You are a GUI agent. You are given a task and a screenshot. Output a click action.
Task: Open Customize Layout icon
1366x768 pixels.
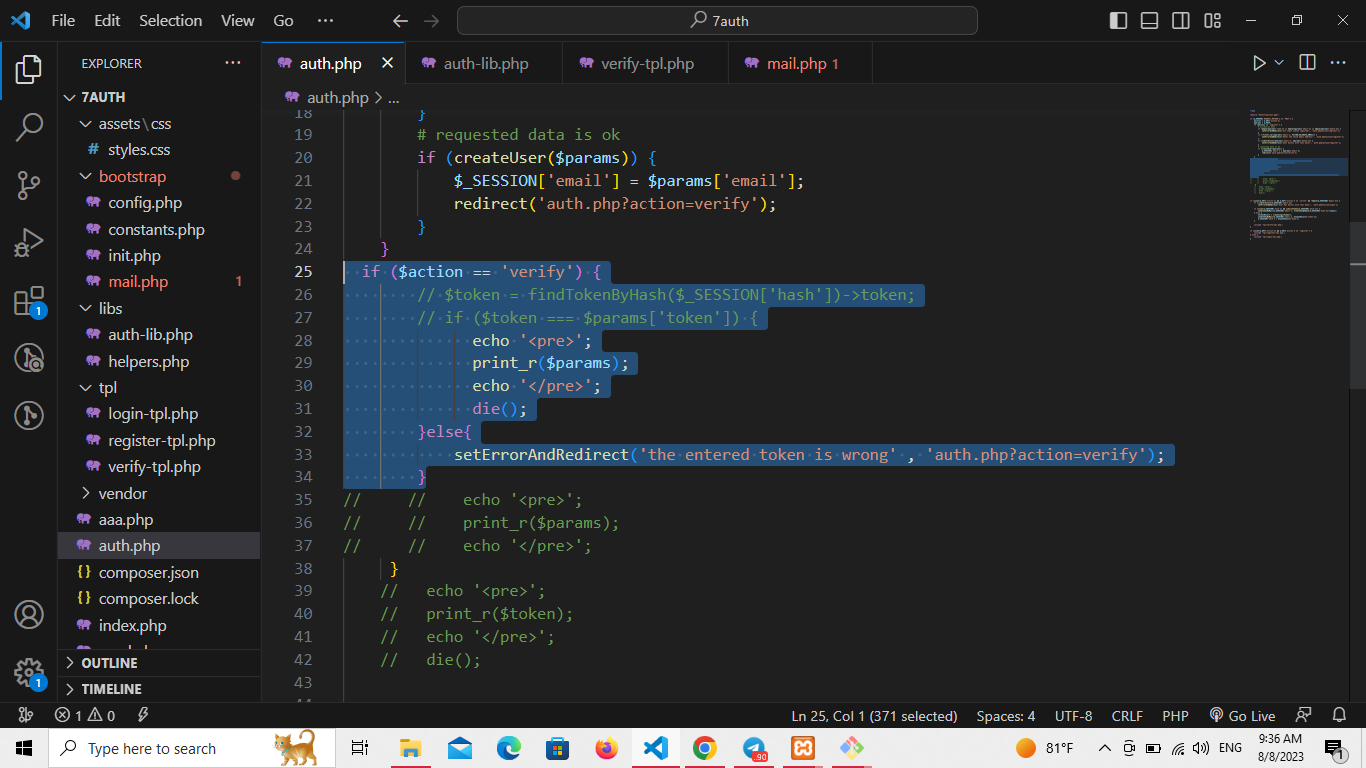[x=1213, y=20]
